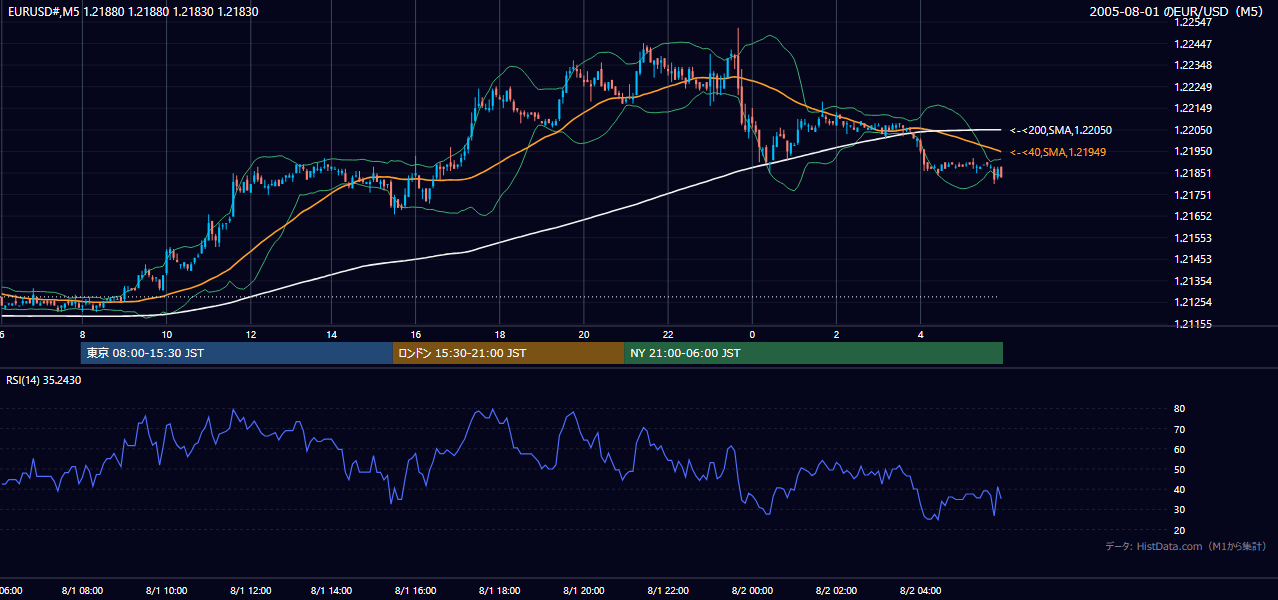Click price level 1.22547 on the axis
The width and height of the screenshot is (1278, 600).
[1194, 22]
